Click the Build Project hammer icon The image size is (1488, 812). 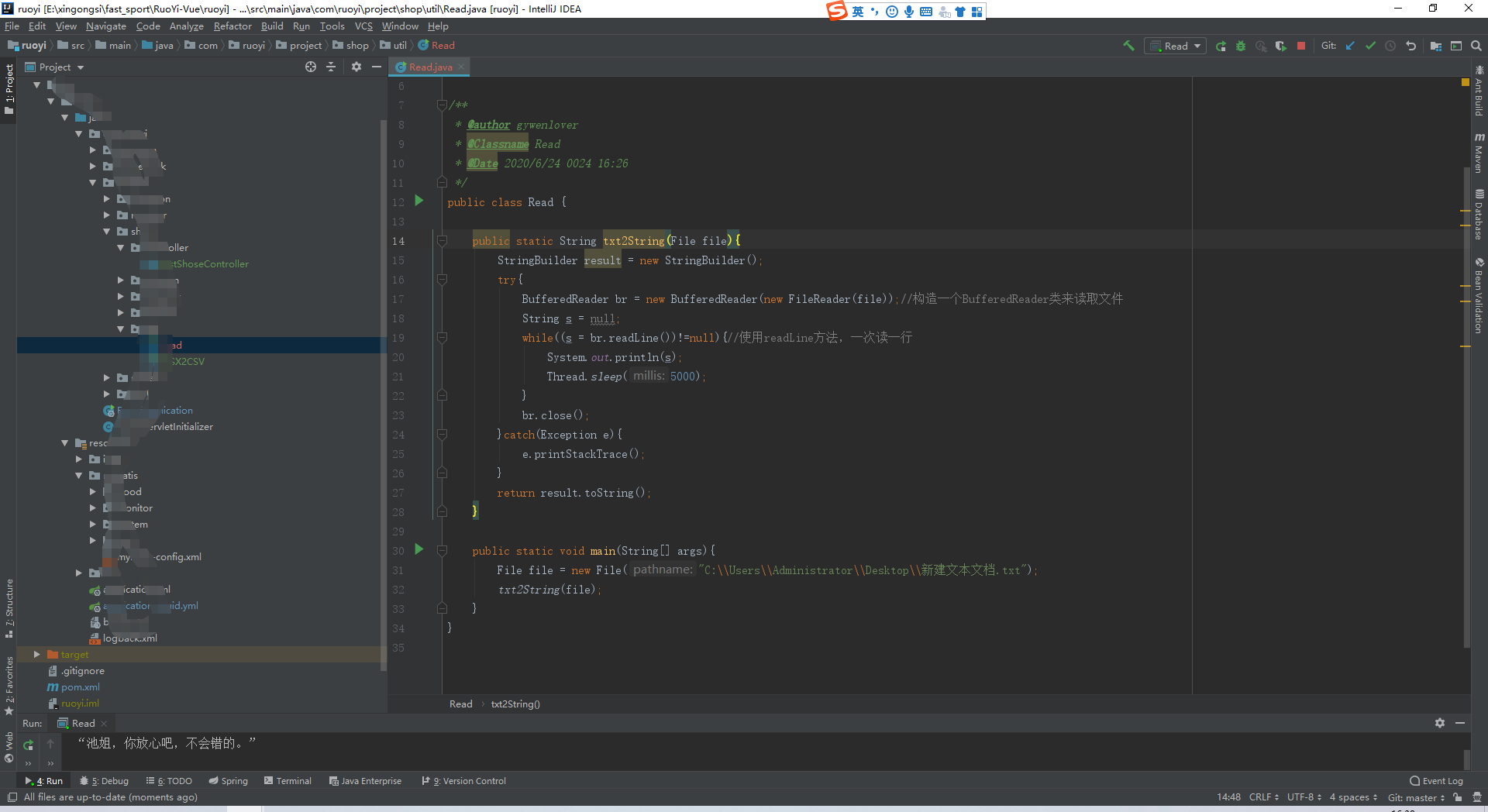click(x=1128, y=46)
